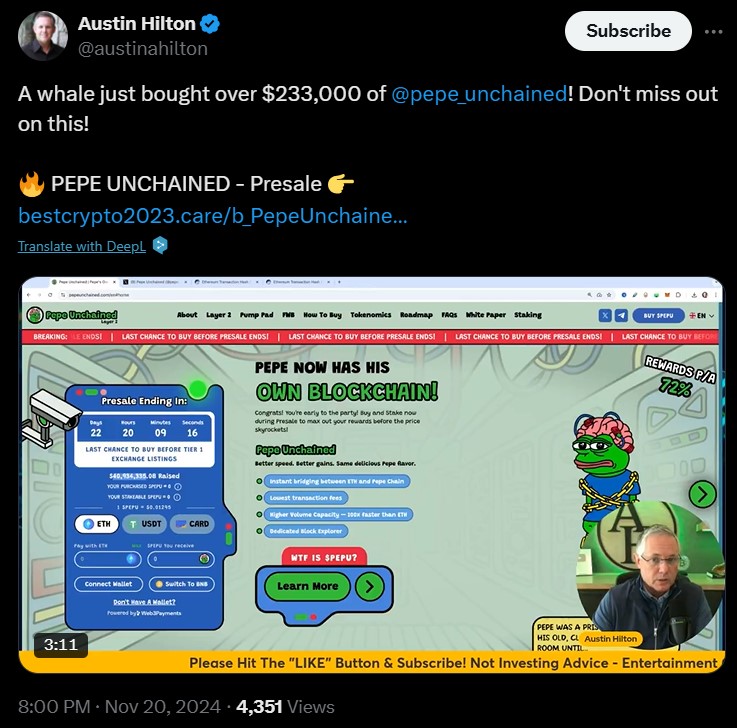Image resolution: width=737 pixels, height=728 pixels.
Task: Play the 3:11 video thumbnail
Action: tap(372, 475)
